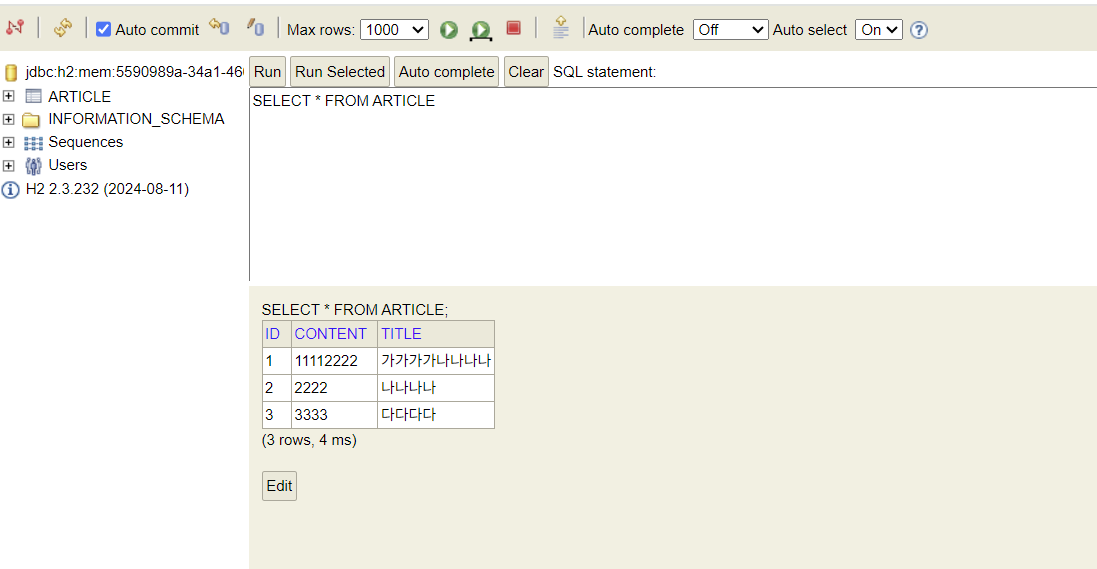Click the ID cell in the 2222 row

tap(277, 388)
